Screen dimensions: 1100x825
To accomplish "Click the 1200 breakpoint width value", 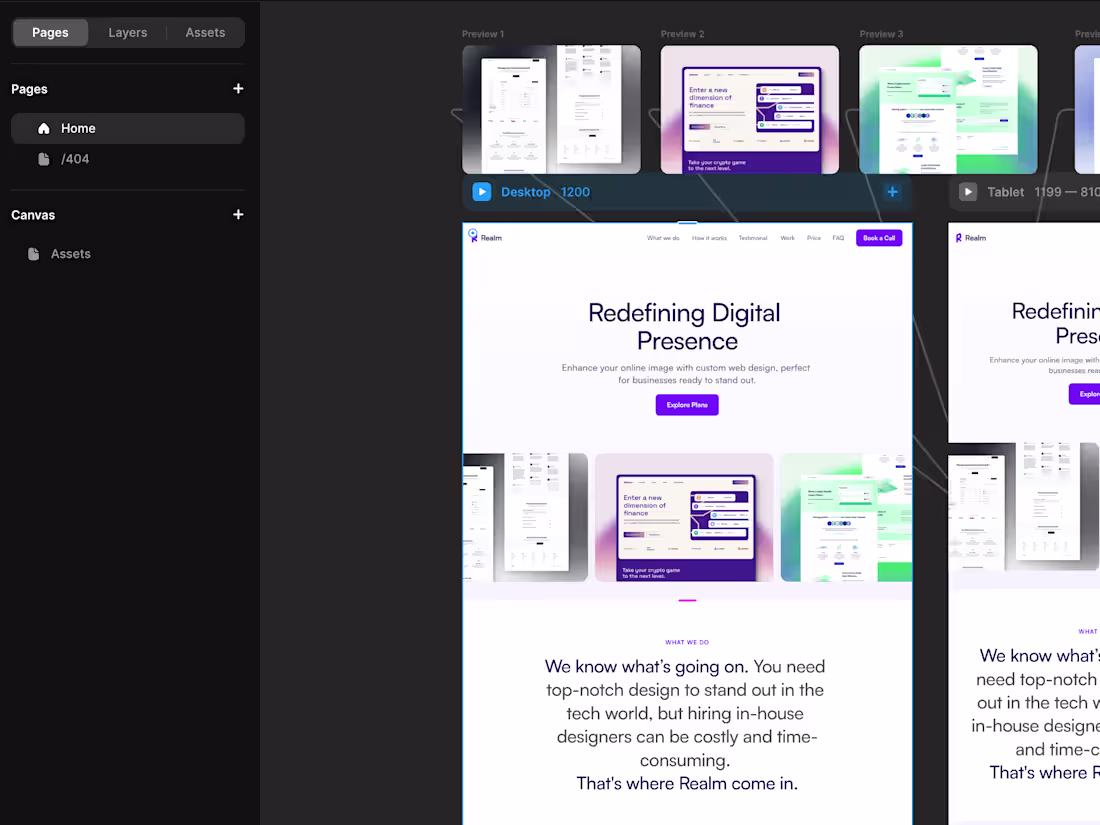I will tap(575, 192).
